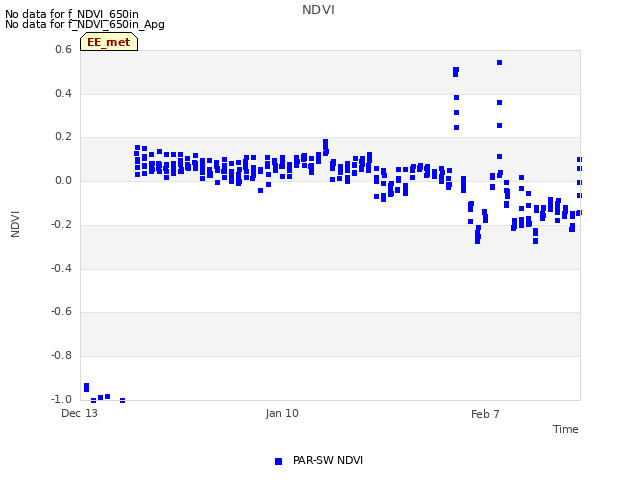The height and width of the screenshot is (480, 640).
Task: Click the blue PAR-SW NDVI legend swatch
Action: click(x=278, y=461)
